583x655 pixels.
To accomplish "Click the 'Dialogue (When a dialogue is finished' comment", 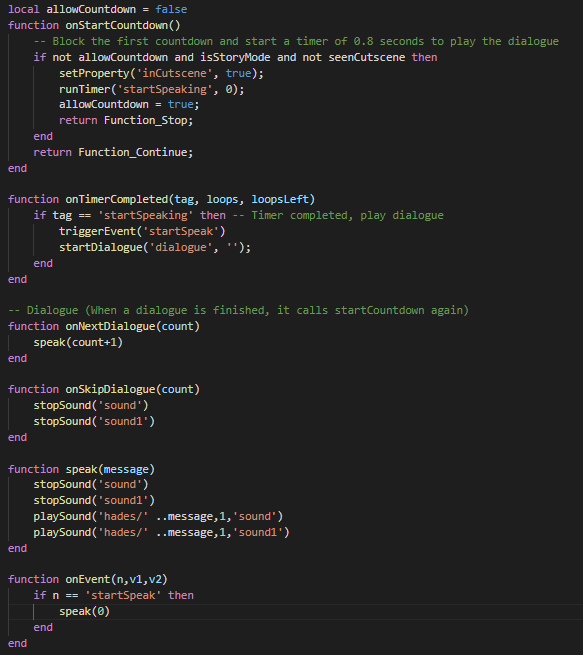I will point(238,310).
